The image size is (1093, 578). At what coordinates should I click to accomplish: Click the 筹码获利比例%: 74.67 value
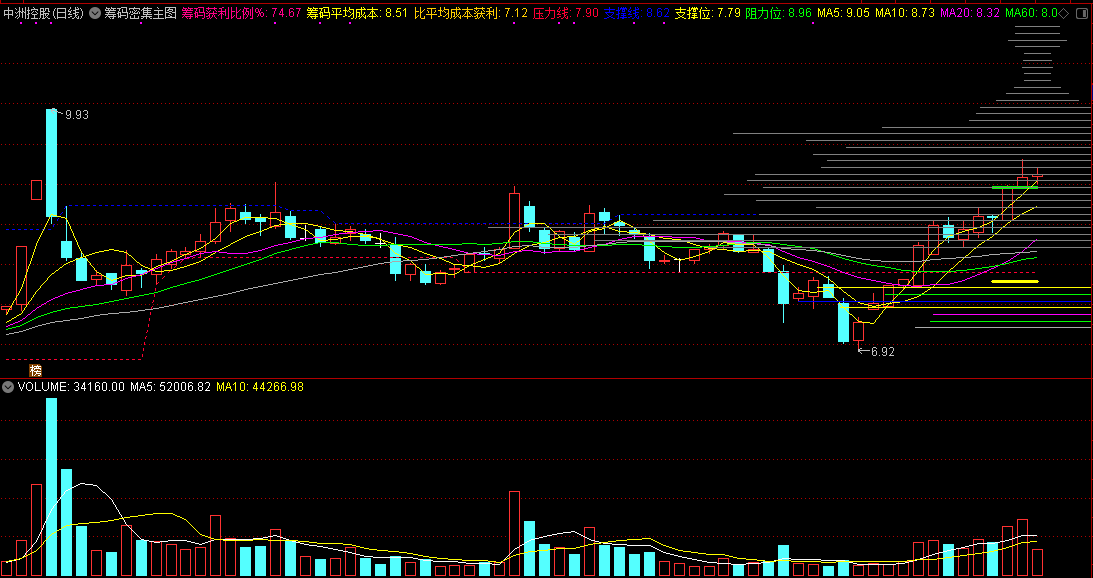click(x=241, y=13)
